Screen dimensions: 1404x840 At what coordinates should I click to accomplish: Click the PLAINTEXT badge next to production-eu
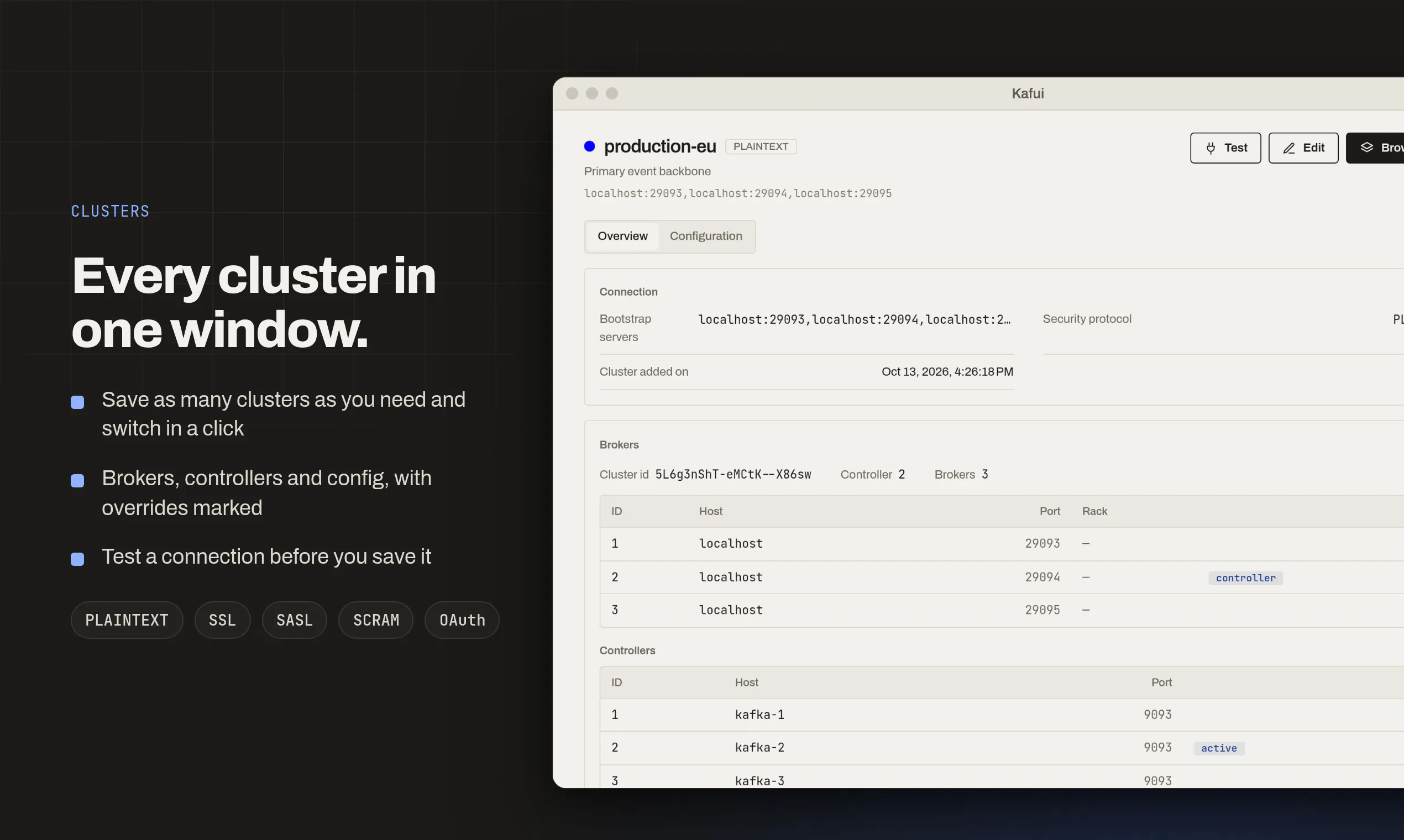pyautogui.click(x=760, y=146)
